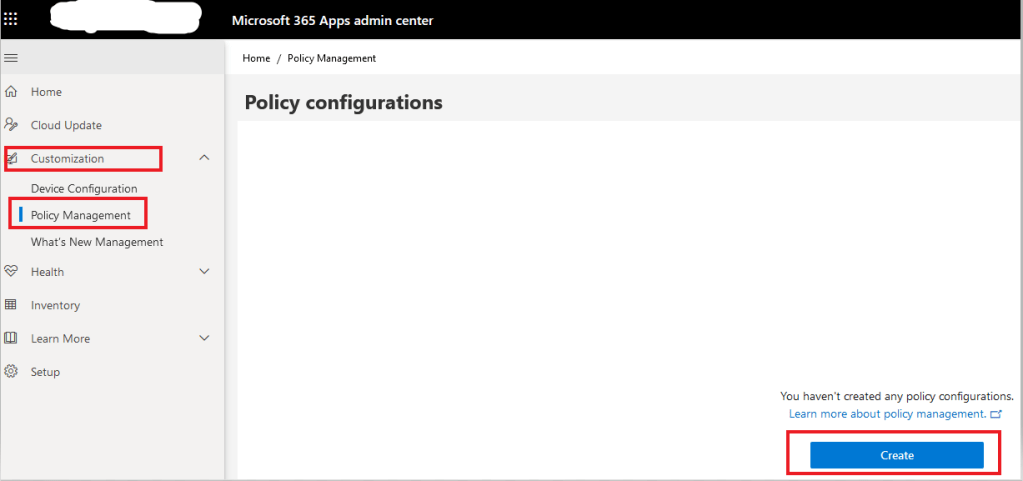Click the Setup gear icon

(11, 372)
